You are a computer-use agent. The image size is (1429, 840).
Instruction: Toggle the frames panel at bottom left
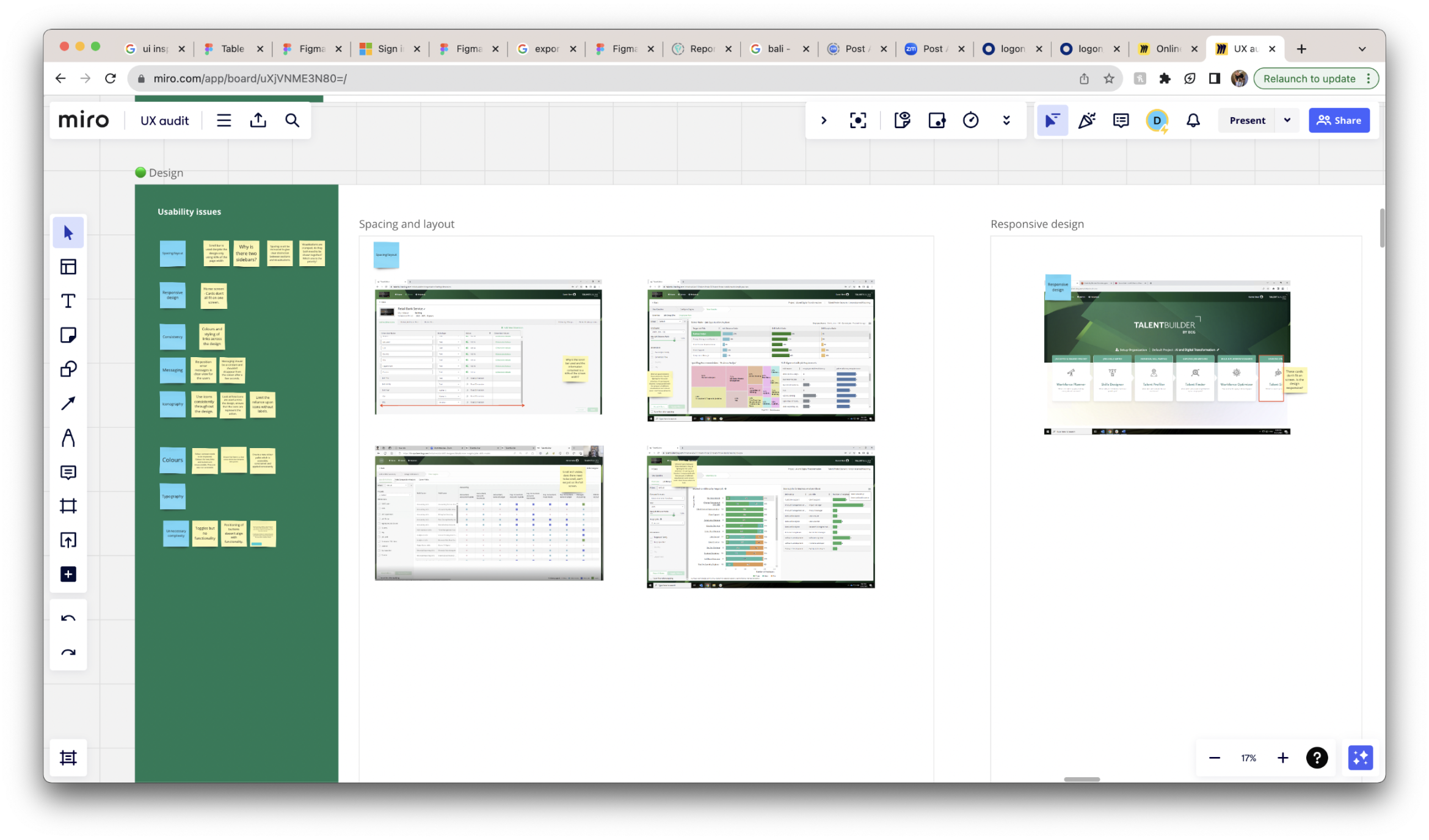[68, 758]
